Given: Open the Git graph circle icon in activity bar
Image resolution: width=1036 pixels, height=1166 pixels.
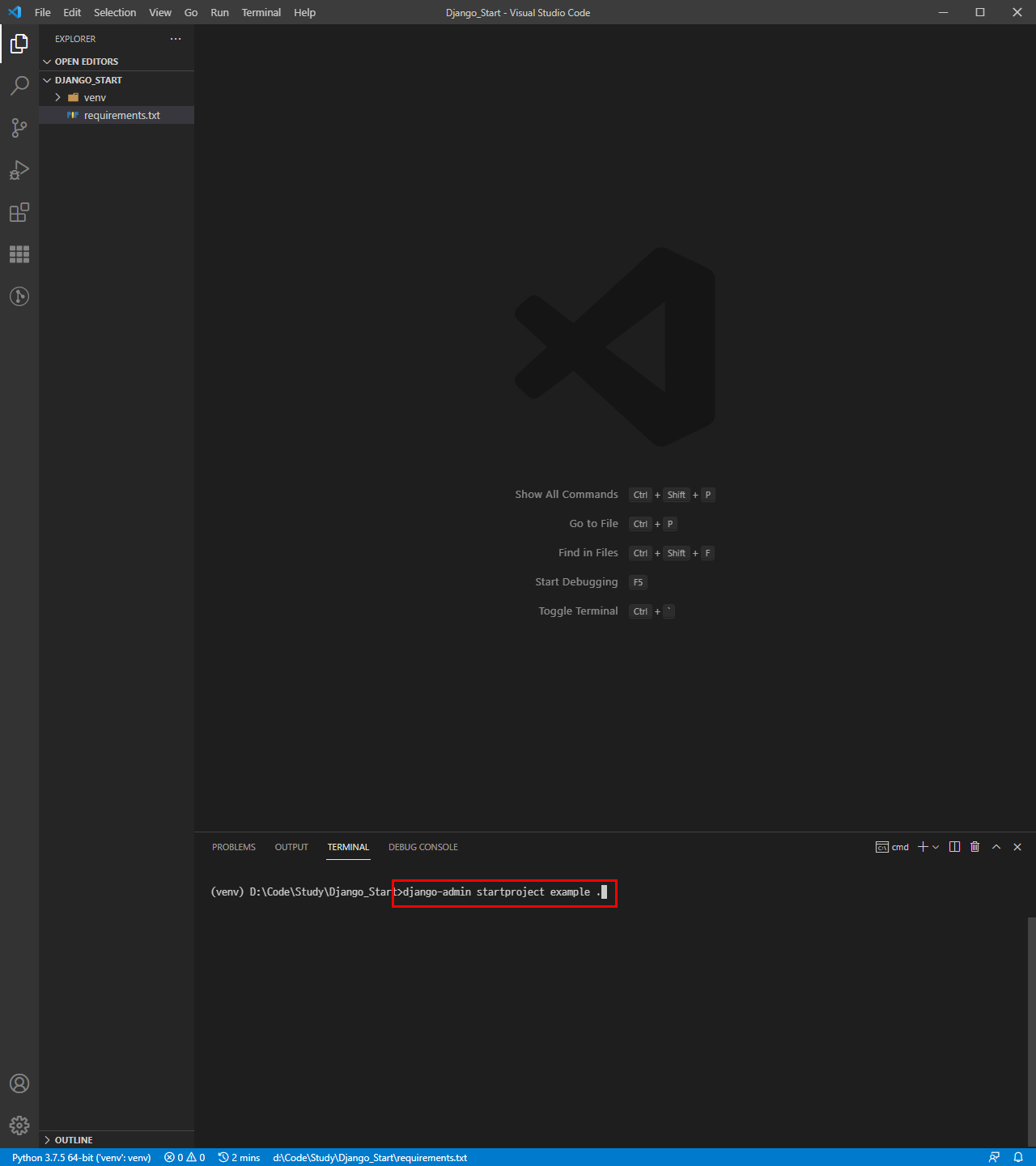Looking at the screenshot, I should click(x=19, y=296).
